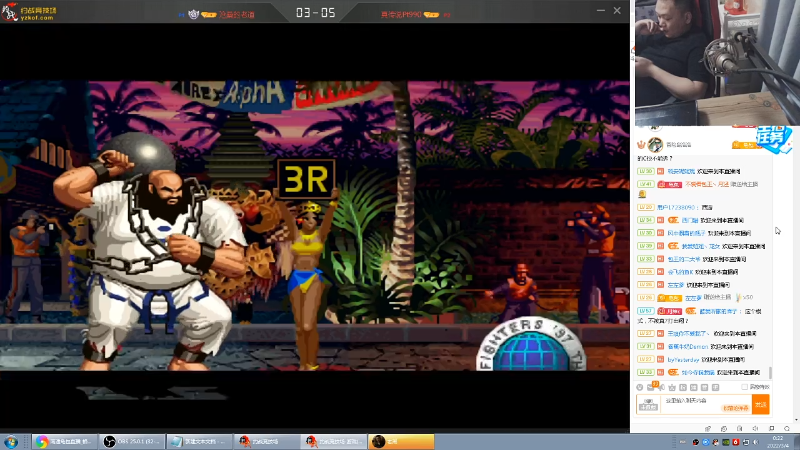The width and height of the screenshot is (800, 450).
Task: Click the NVIDIA tray icon
Action: (726, 442)
